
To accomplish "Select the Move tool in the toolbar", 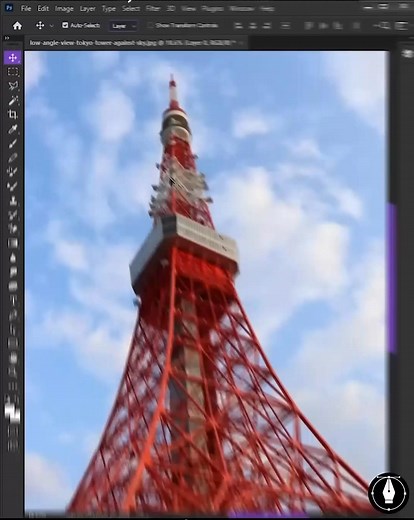I will pos(13,58).
